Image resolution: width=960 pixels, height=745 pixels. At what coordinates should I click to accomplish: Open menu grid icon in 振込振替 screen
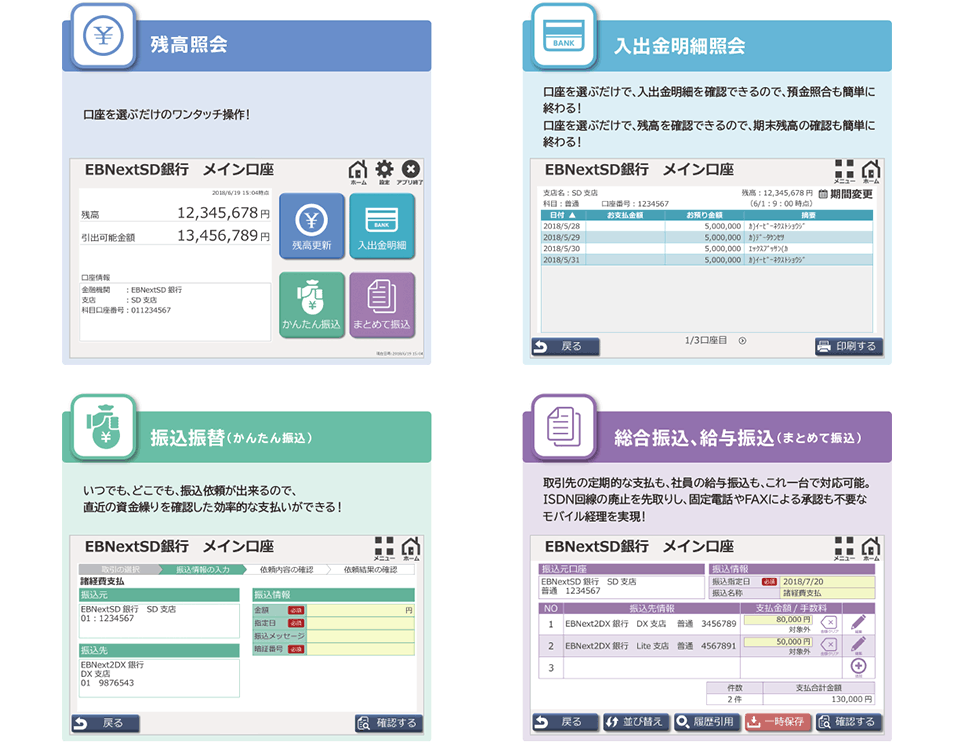click(384, 546)
